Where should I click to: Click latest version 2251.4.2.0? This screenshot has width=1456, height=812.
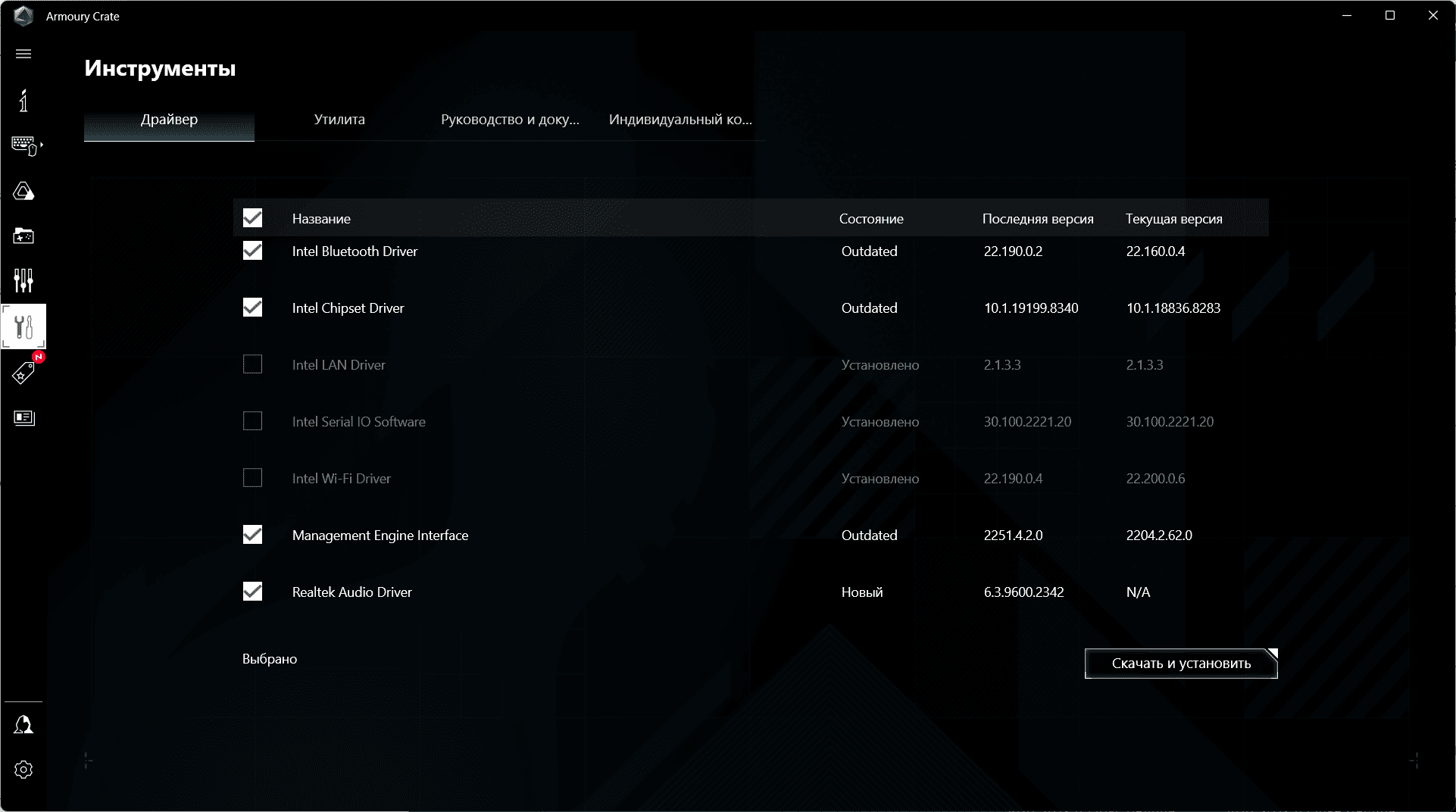1013,536
